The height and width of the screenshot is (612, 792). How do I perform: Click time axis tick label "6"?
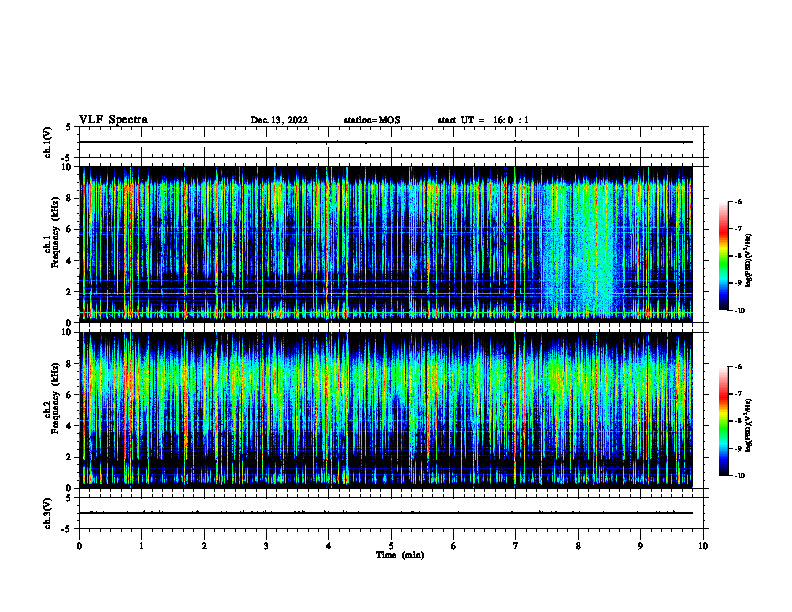click(x=453, y=546)
